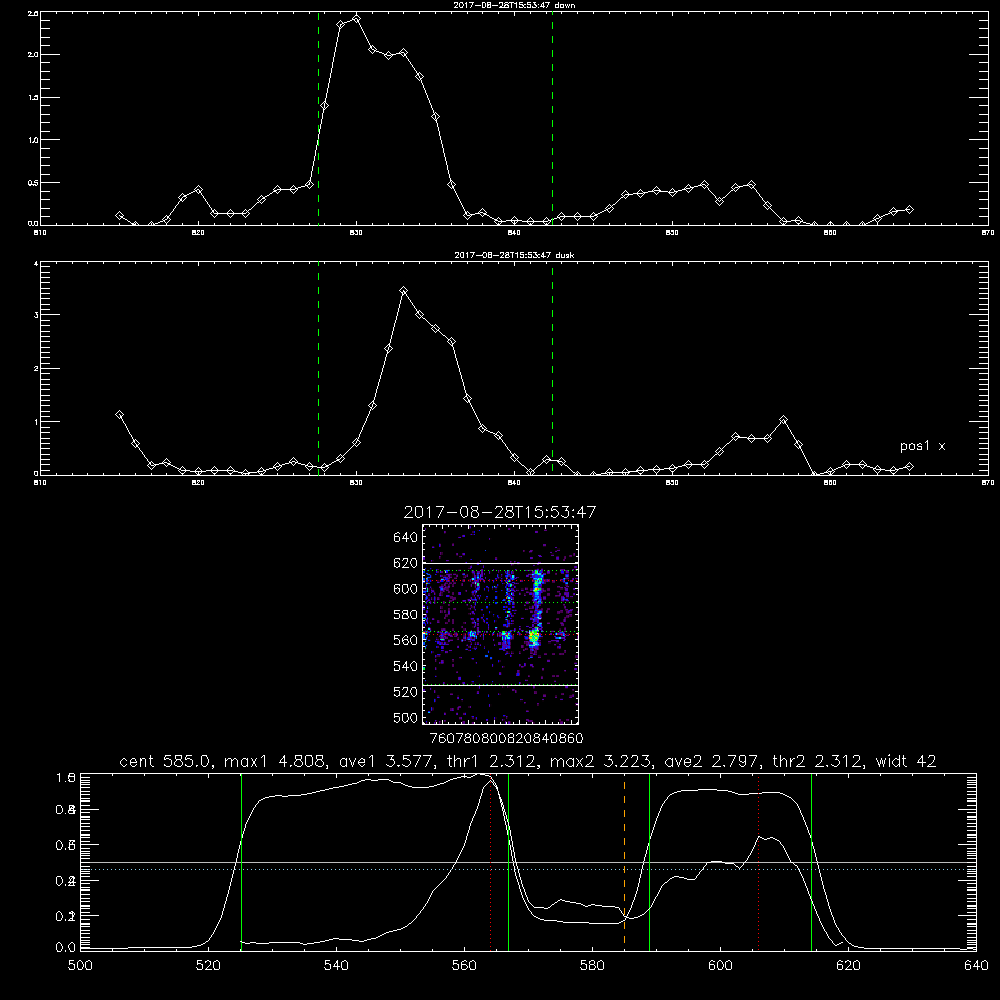1000x1000 pixels.
Task: Click the highest diamond point in the dawn plot
Action: [x=356, y=18]
